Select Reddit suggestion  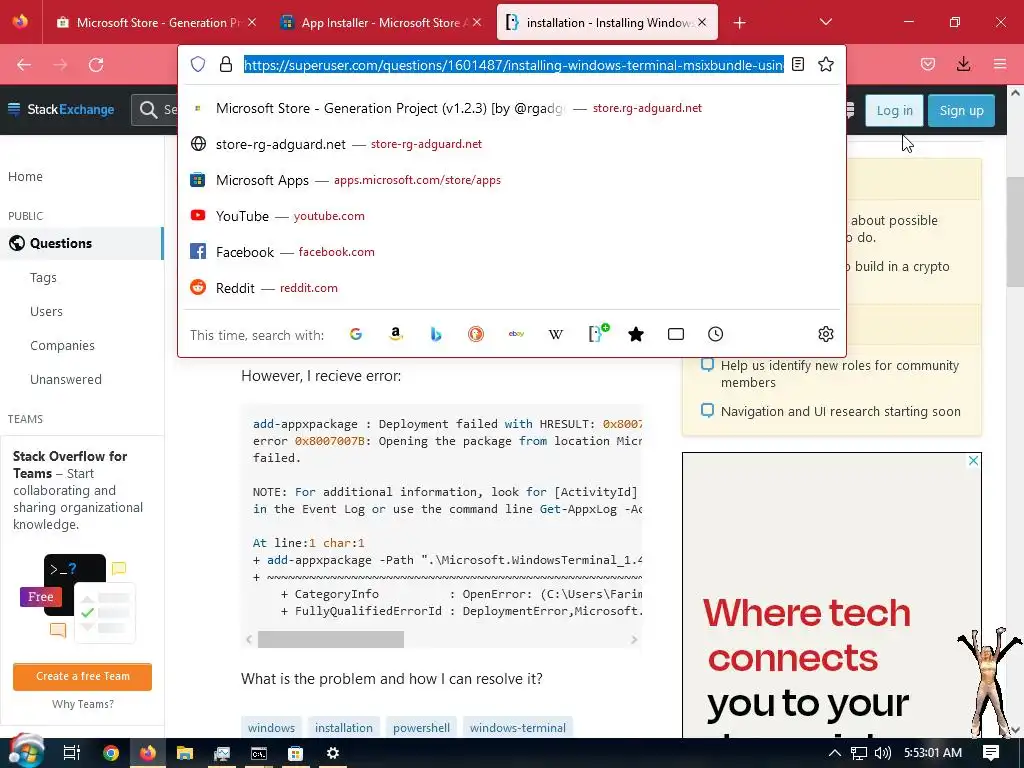click(x=511, y=288)
